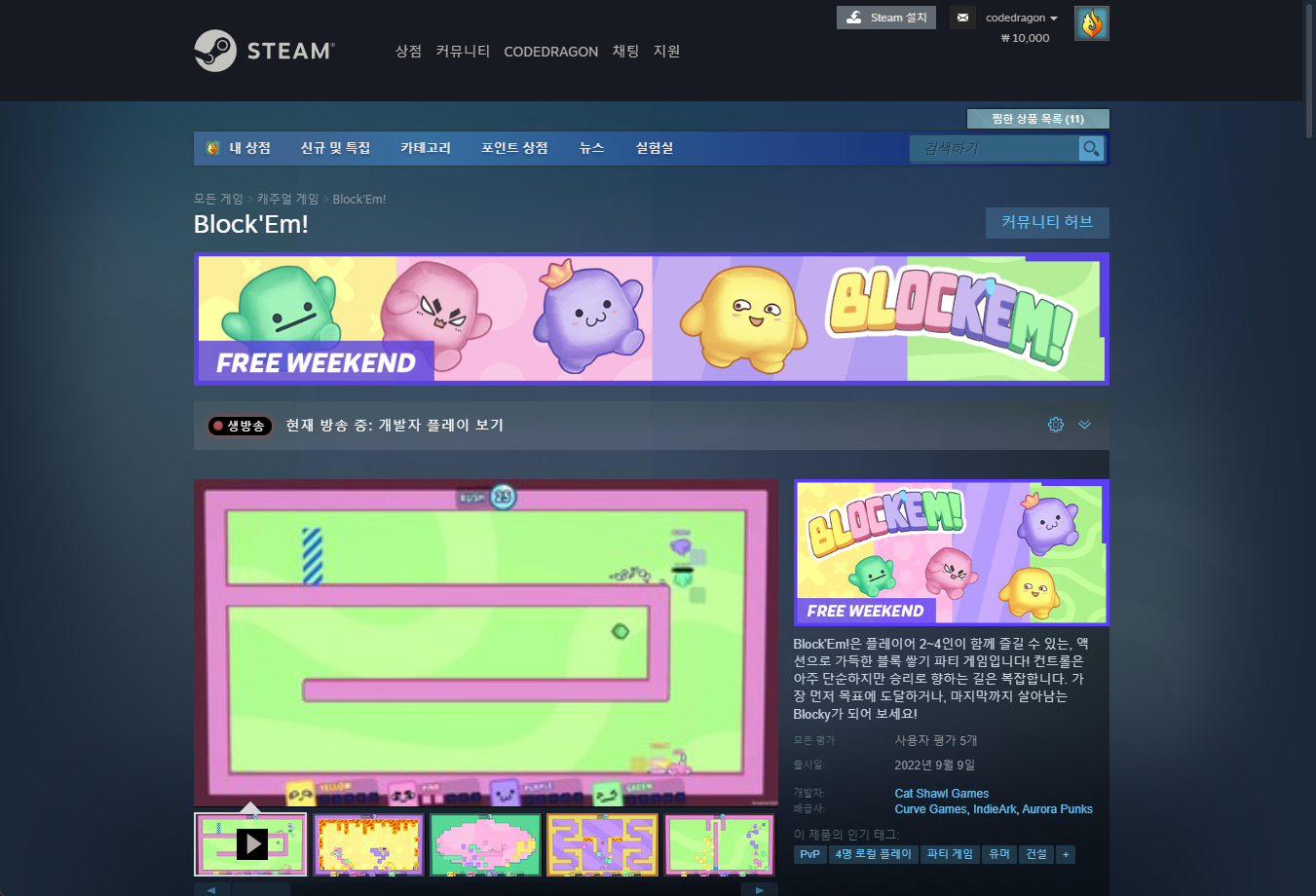
Task: Click the thumbnail strip horizontal scrollbar
Action: coord(260,889)
